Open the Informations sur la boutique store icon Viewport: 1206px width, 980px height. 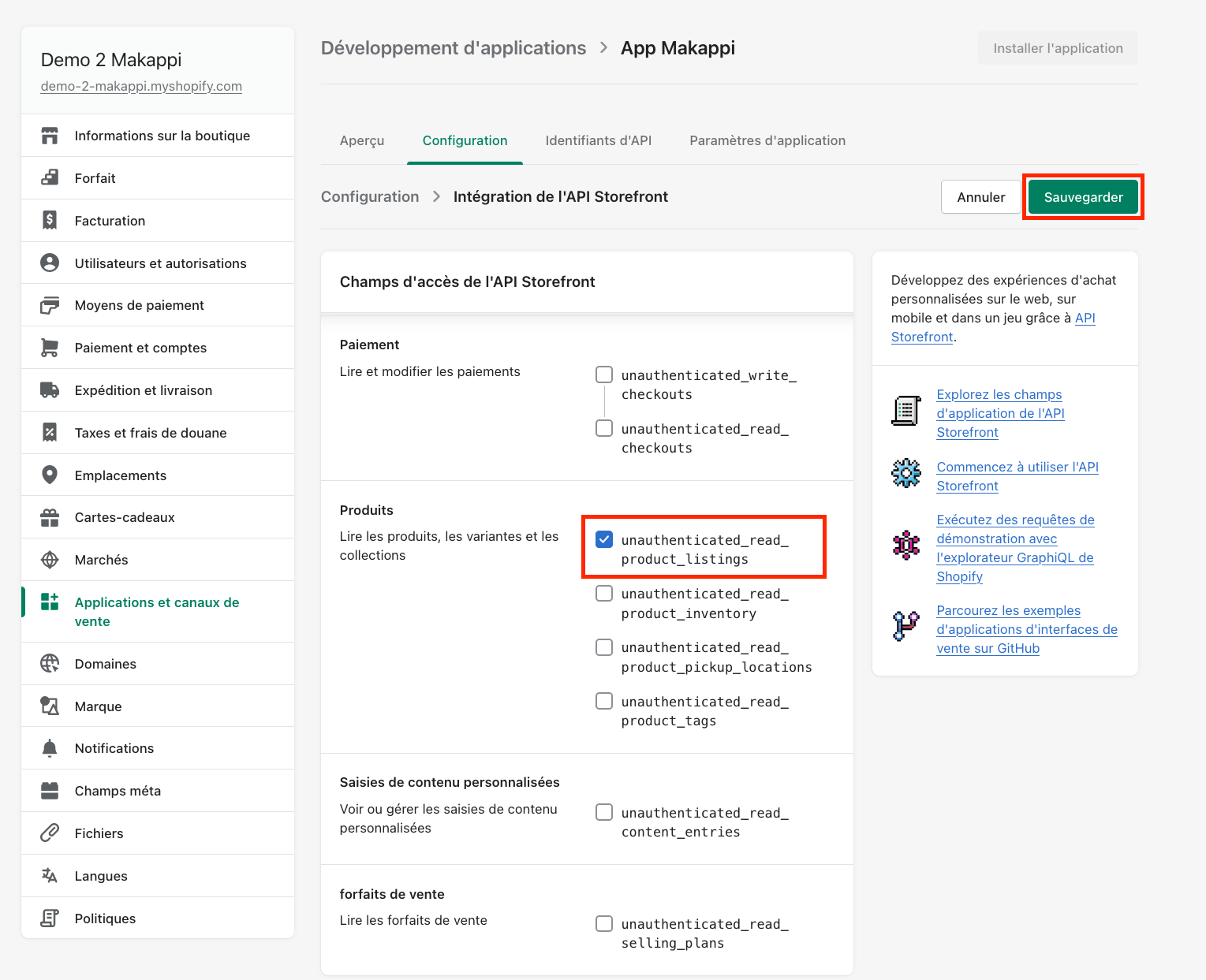(50, 136)
